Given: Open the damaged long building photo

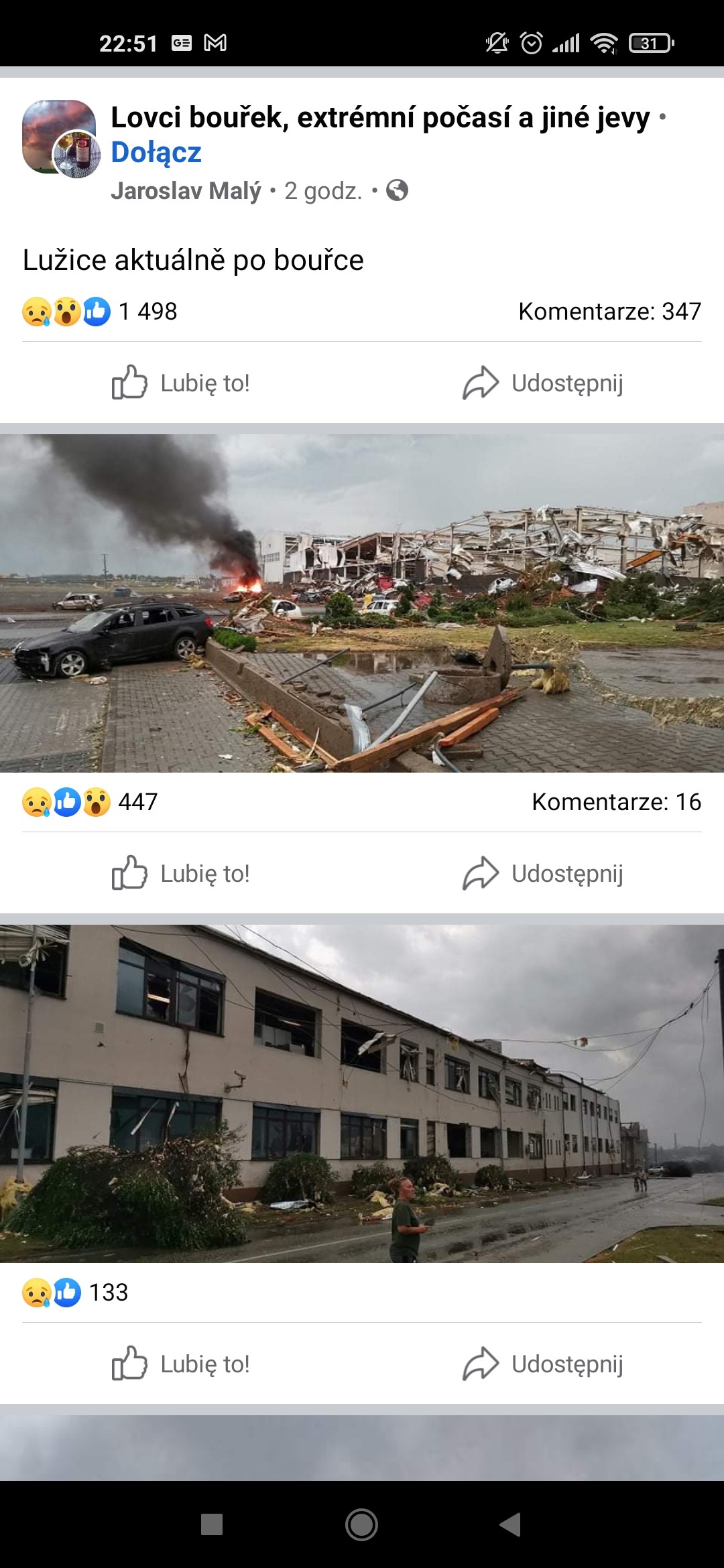Looking at the screenshot, I should click(x=362, y=1094).
